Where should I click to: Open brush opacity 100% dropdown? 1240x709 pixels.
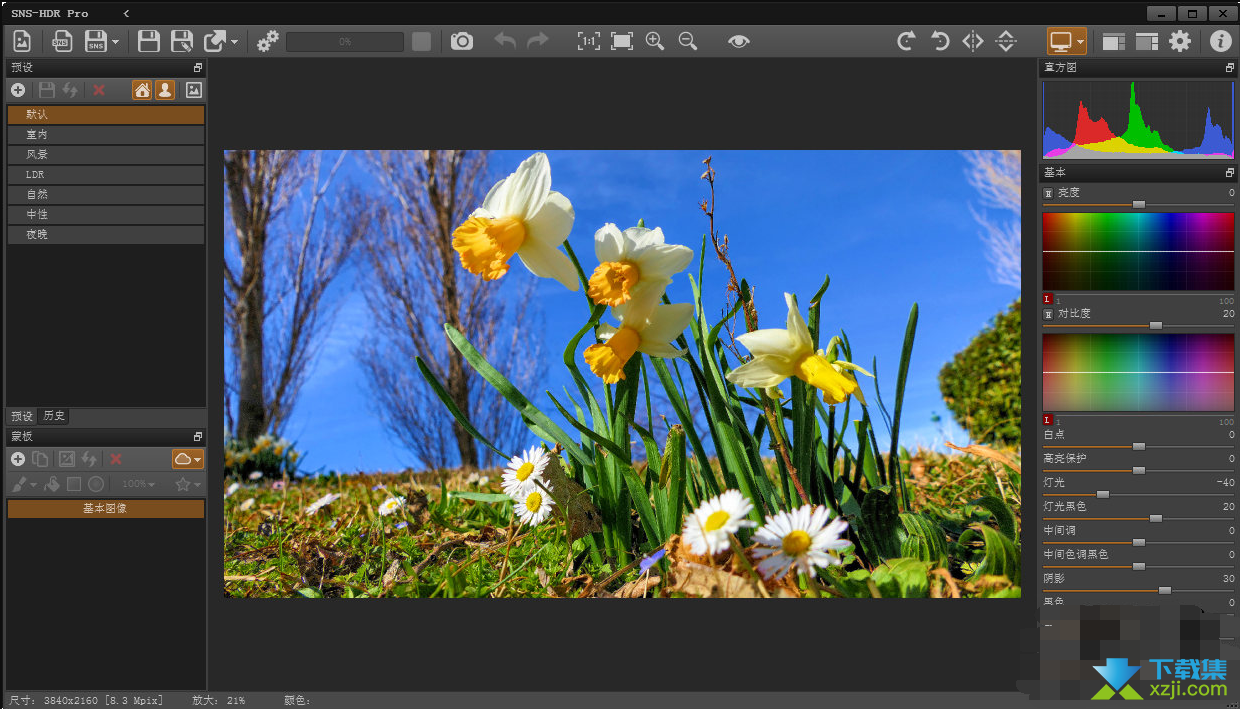point(139,484)
